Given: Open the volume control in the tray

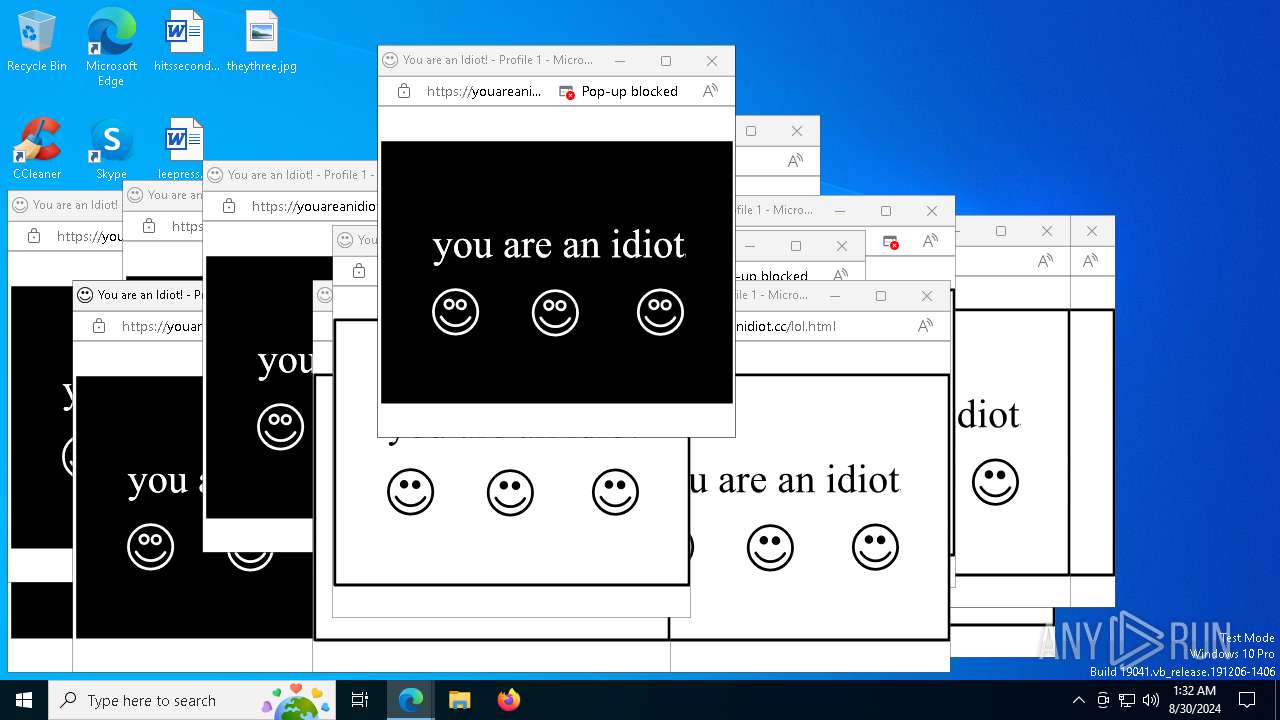Looking at the screenshot, I should coord(1151,700).
